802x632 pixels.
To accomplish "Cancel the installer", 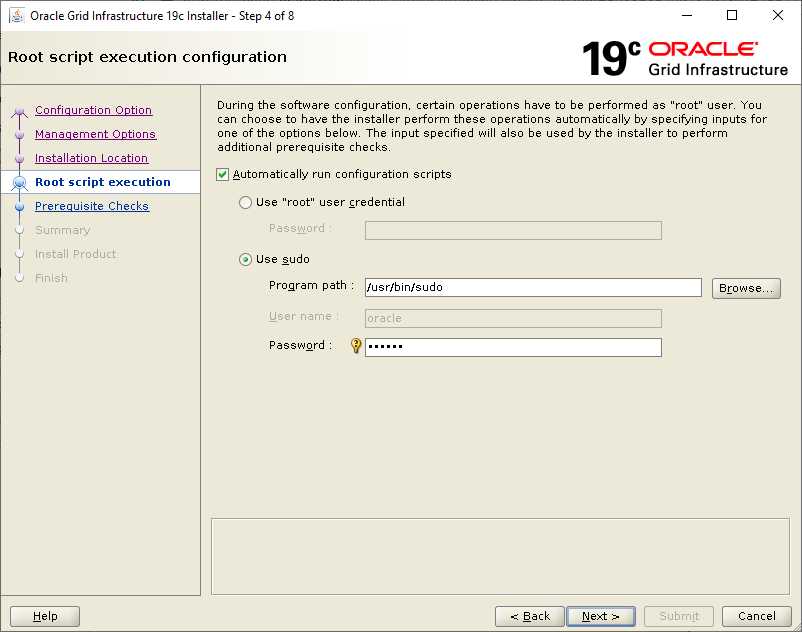I will pos(757,616).
